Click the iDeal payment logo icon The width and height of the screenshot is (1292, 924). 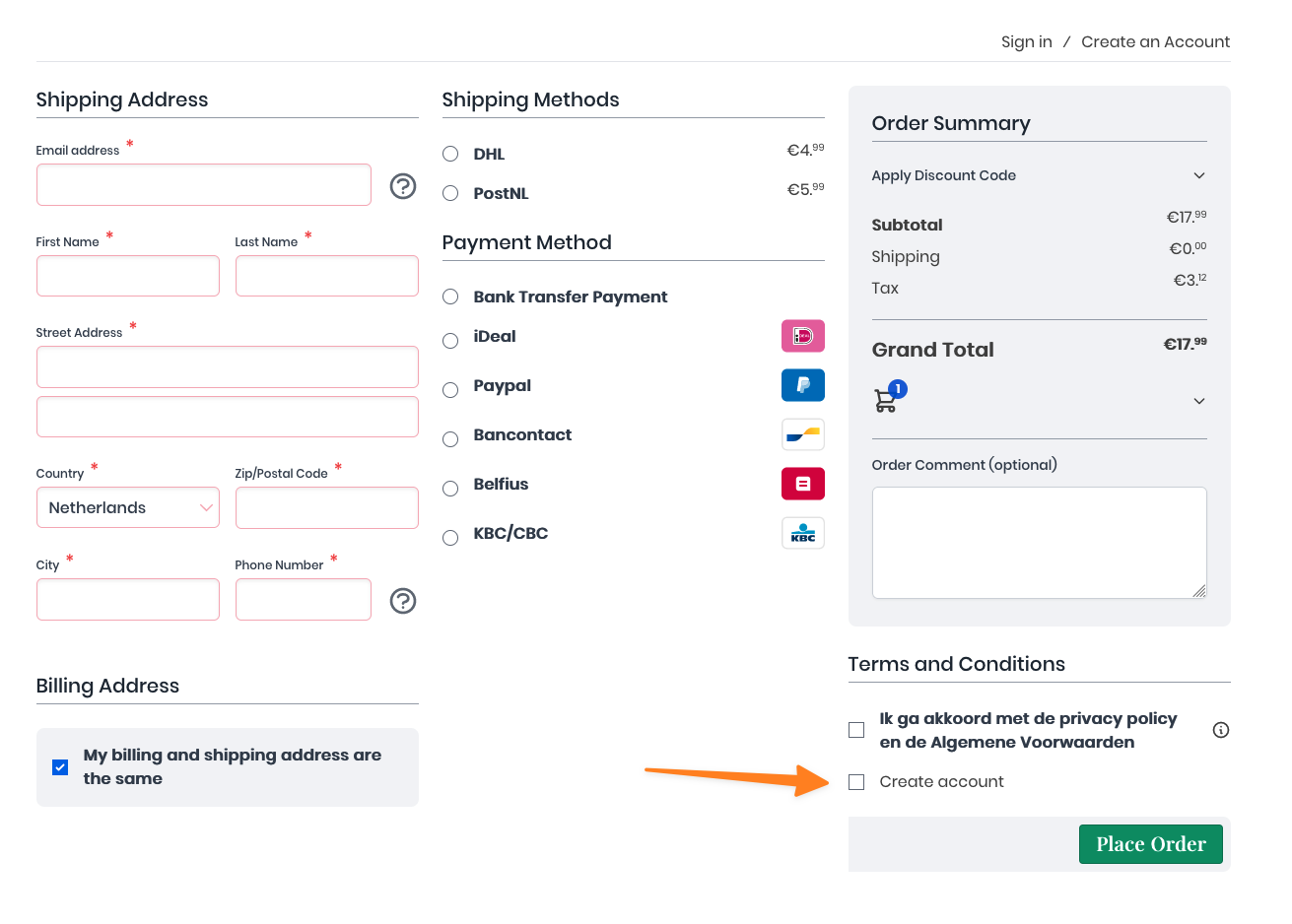[802, 336]
